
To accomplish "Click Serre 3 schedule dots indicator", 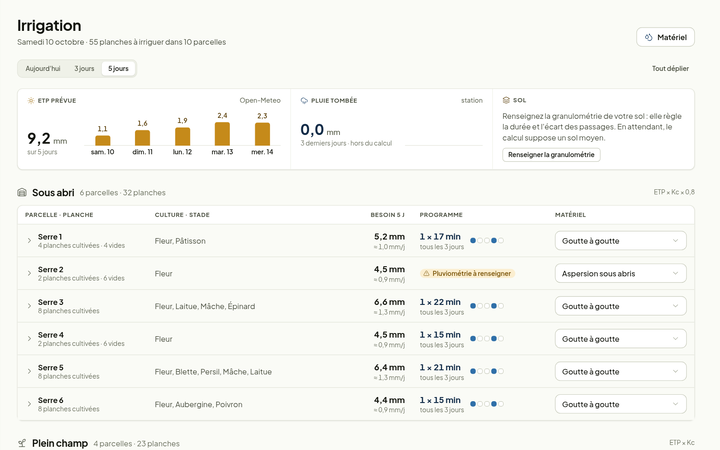I will tap(487, 305).
